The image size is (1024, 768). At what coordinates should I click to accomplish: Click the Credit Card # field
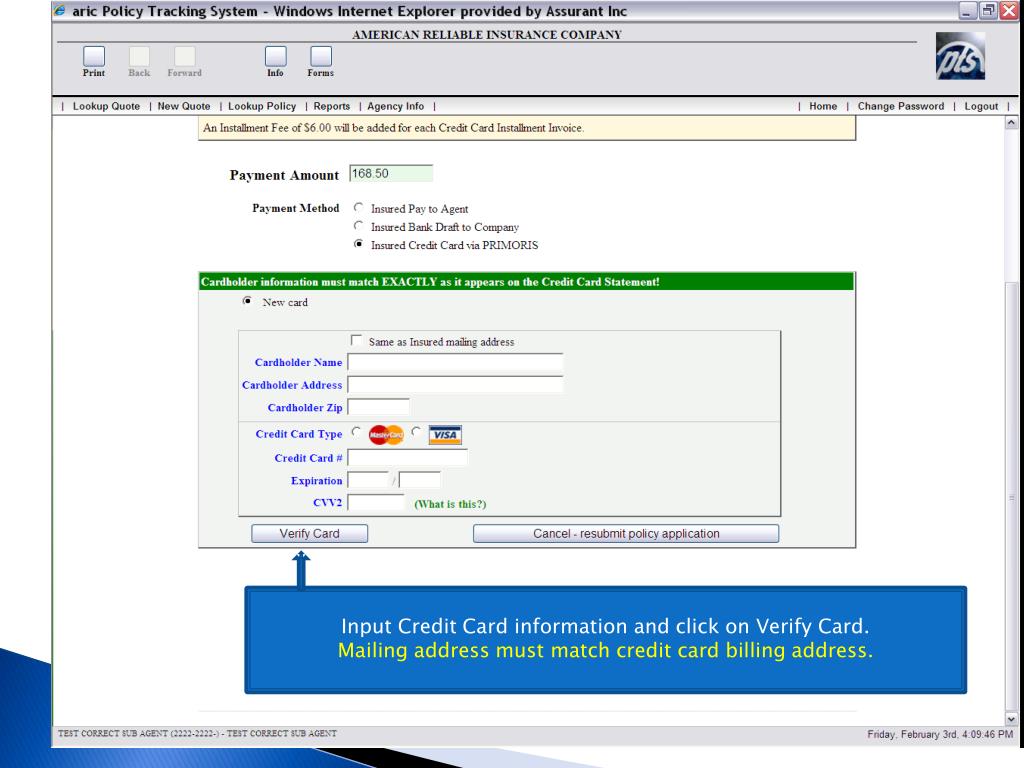pos(408,458)
